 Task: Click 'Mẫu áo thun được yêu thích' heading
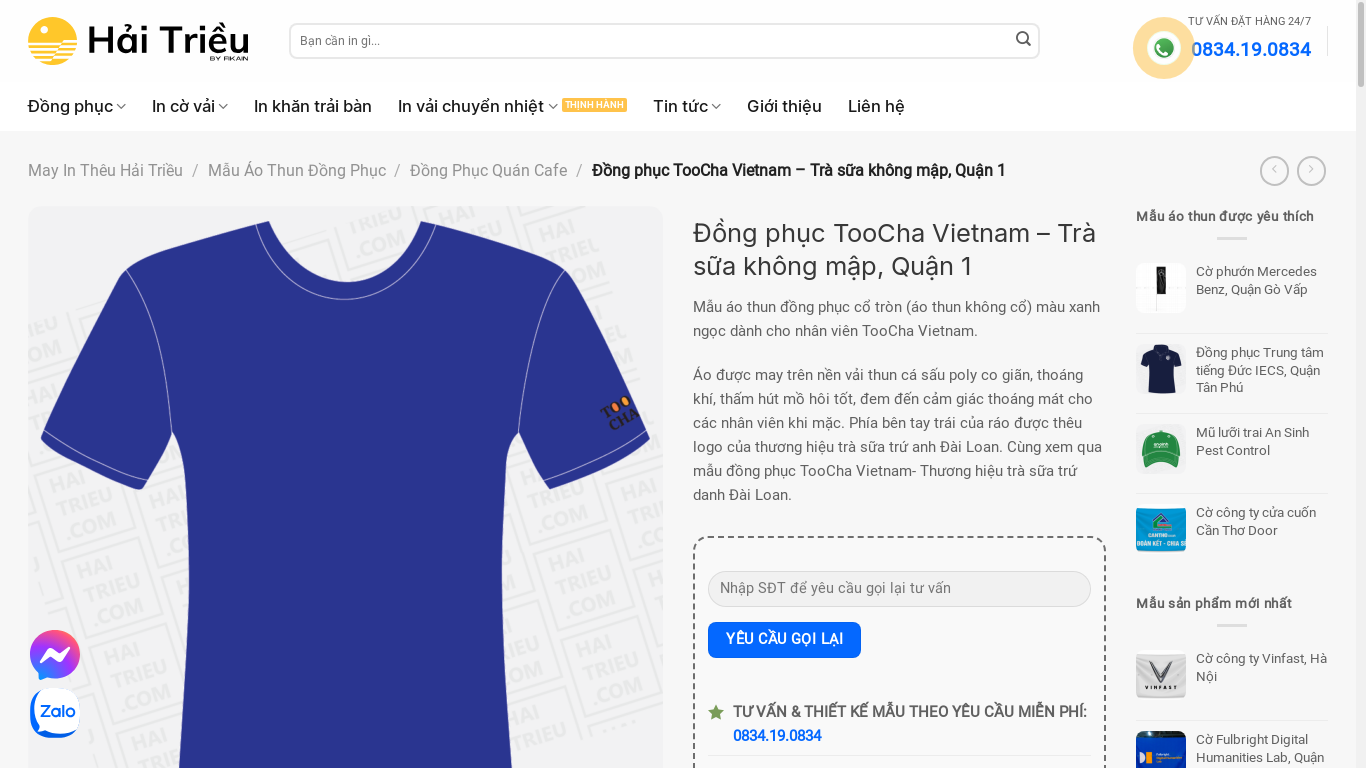[1225, 217]
